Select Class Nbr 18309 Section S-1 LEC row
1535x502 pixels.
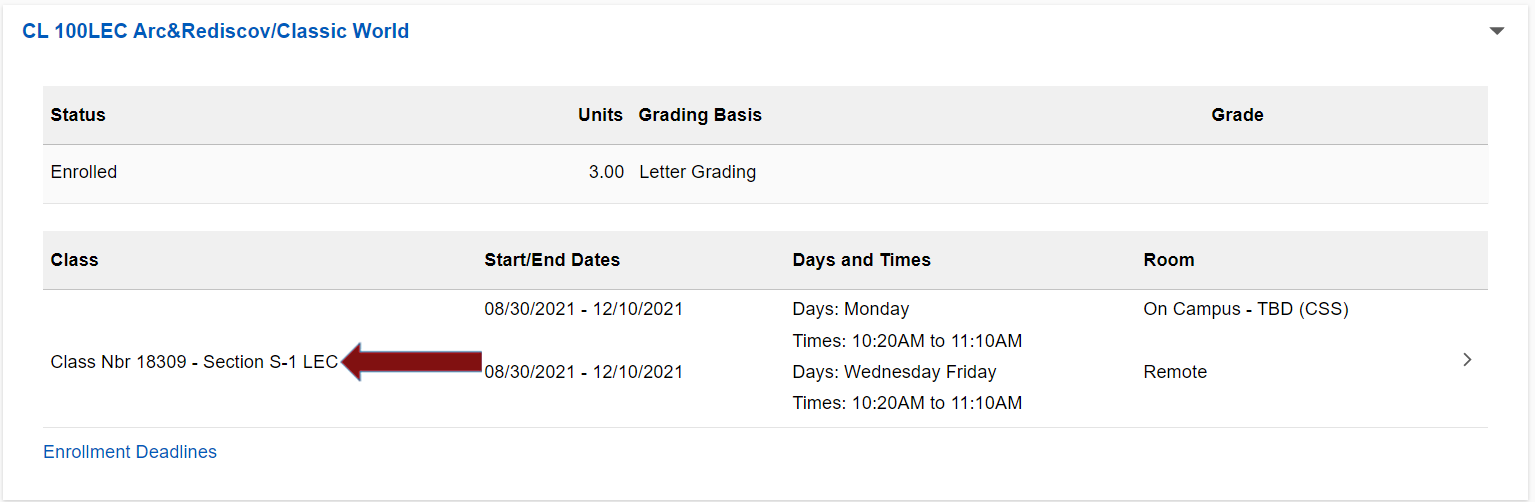pos(194,362)
